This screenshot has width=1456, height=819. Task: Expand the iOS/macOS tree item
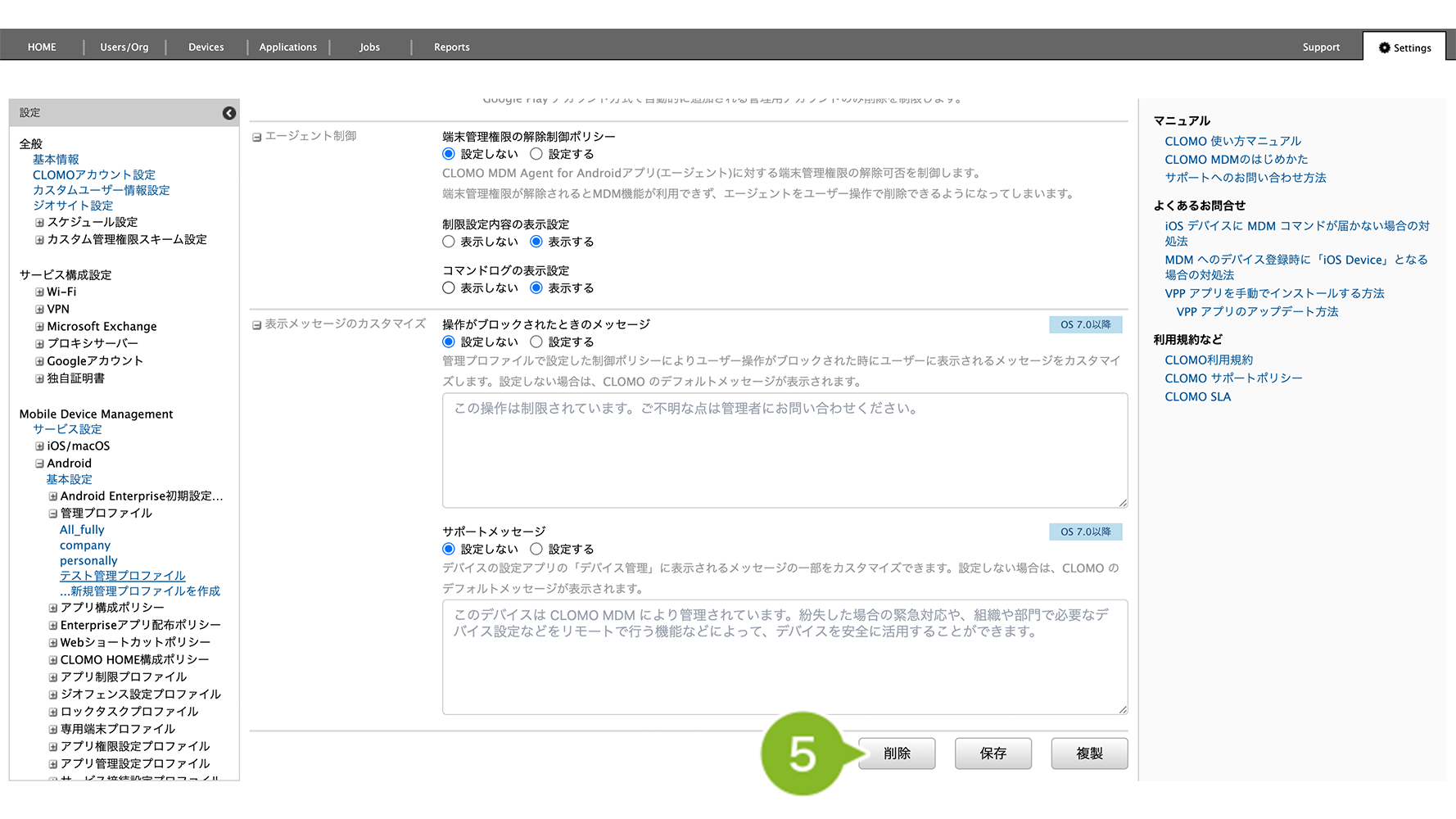(39, 446)
